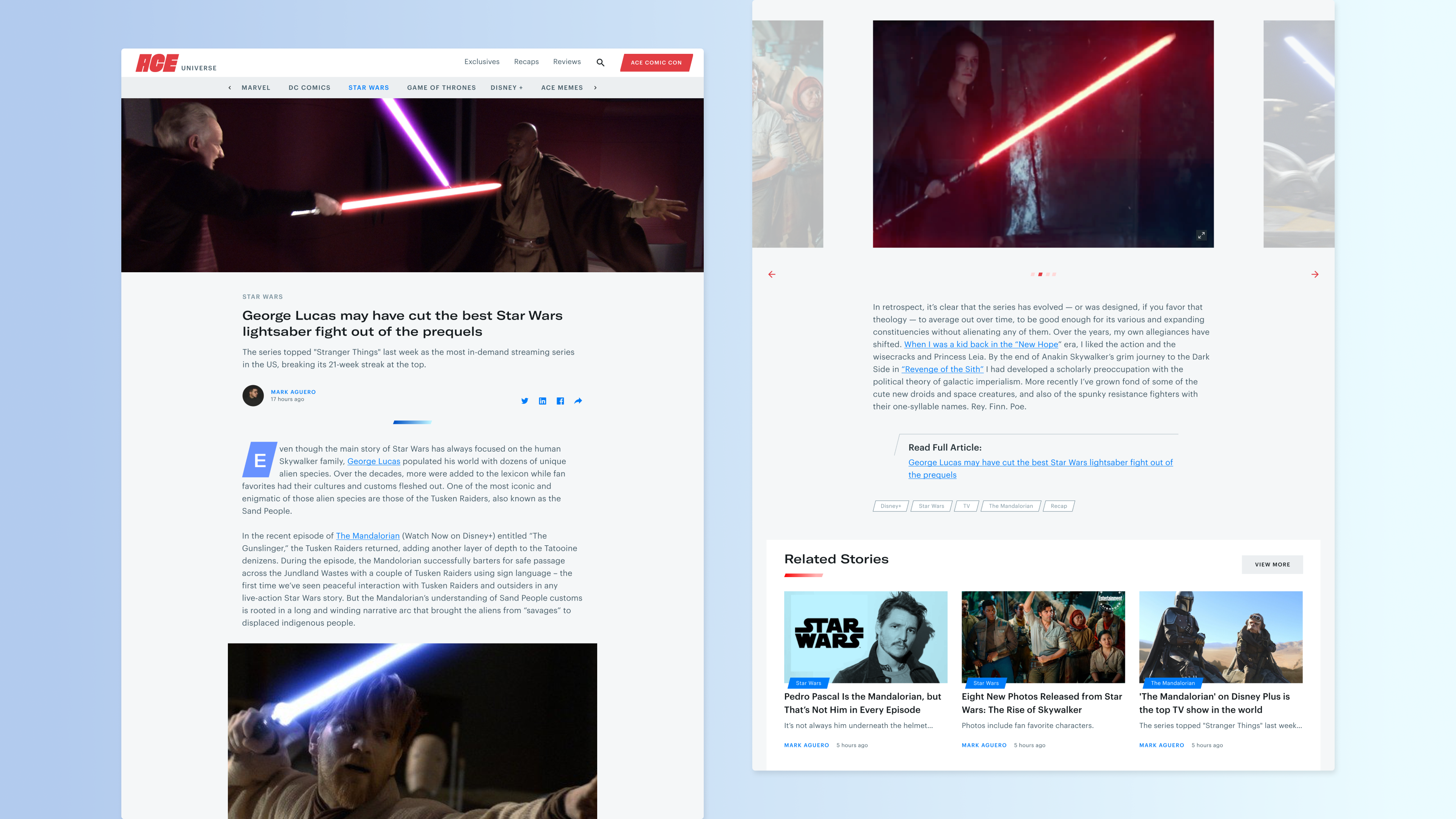Advance to next gallery slide arrow
The width and height of the screenshot is (1456, 819).
[x=1315, y=274]
